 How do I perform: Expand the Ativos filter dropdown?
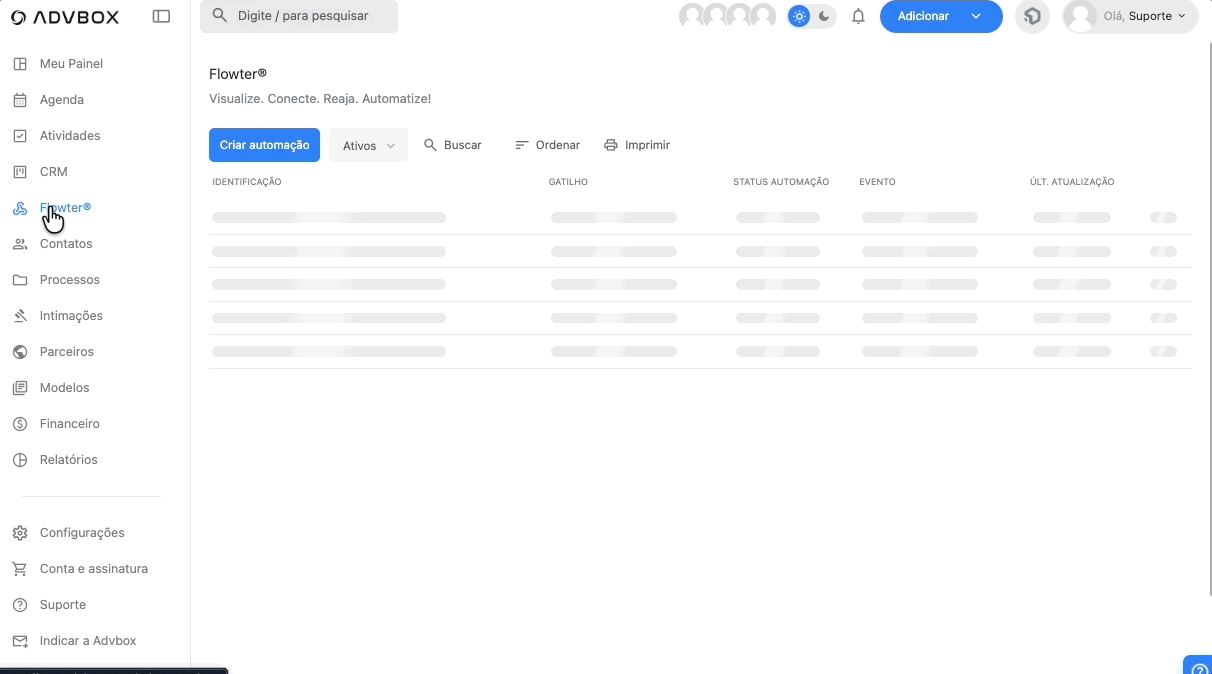[x=368, y=145]
